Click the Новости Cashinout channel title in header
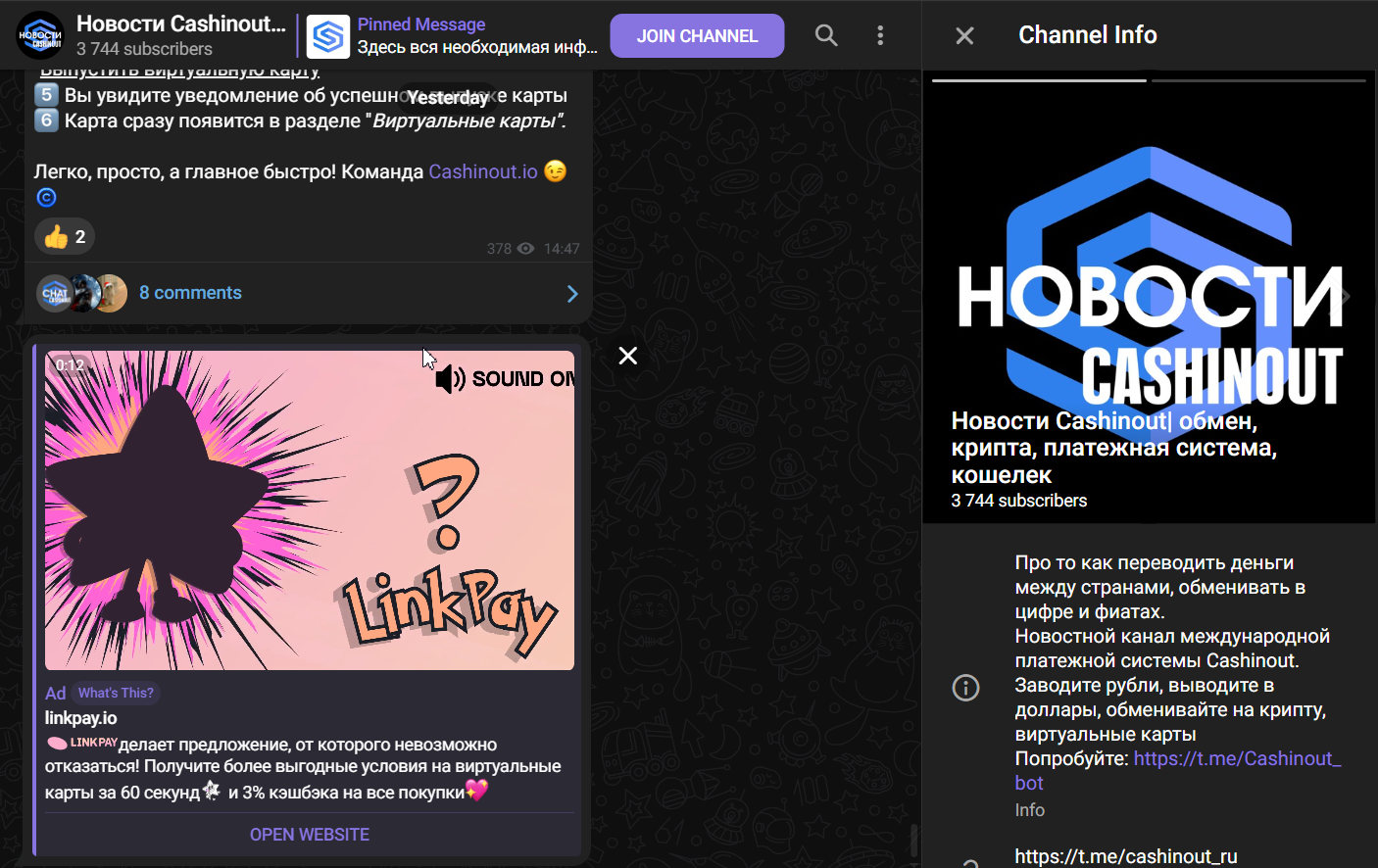Image resolution: width=1378 pixels, height=868 pixels. [x=181, y=24]
